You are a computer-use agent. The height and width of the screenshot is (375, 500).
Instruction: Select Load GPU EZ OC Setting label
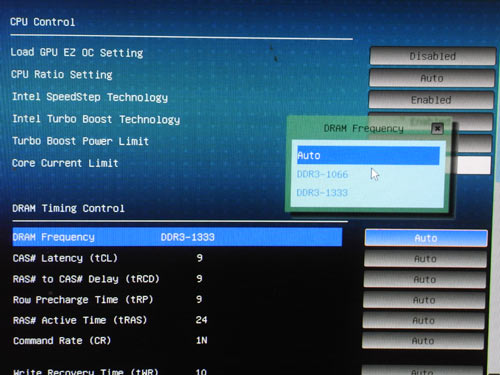(77, 53)
